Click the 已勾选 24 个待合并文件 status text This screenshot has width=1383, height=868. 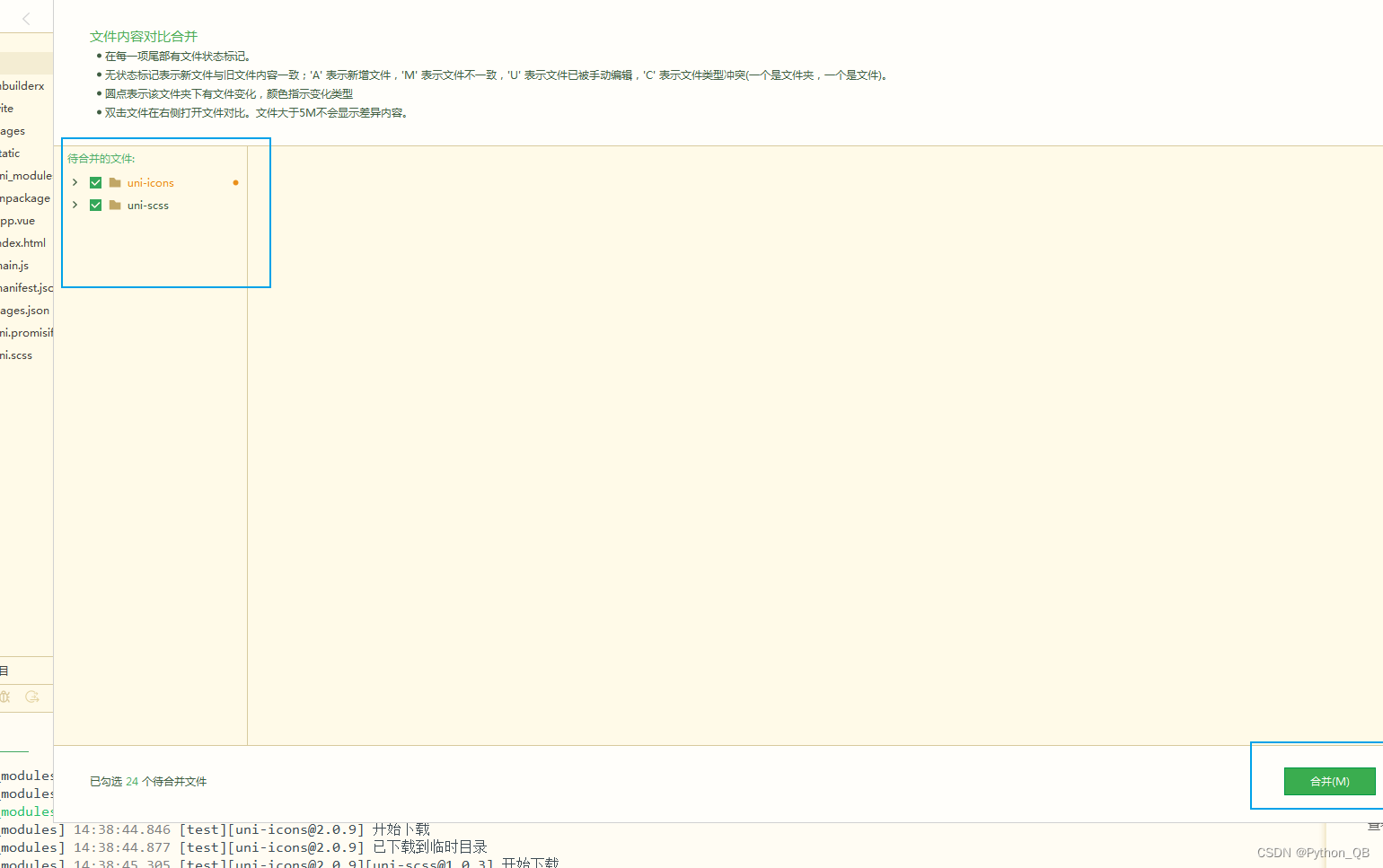click(148, 781)
